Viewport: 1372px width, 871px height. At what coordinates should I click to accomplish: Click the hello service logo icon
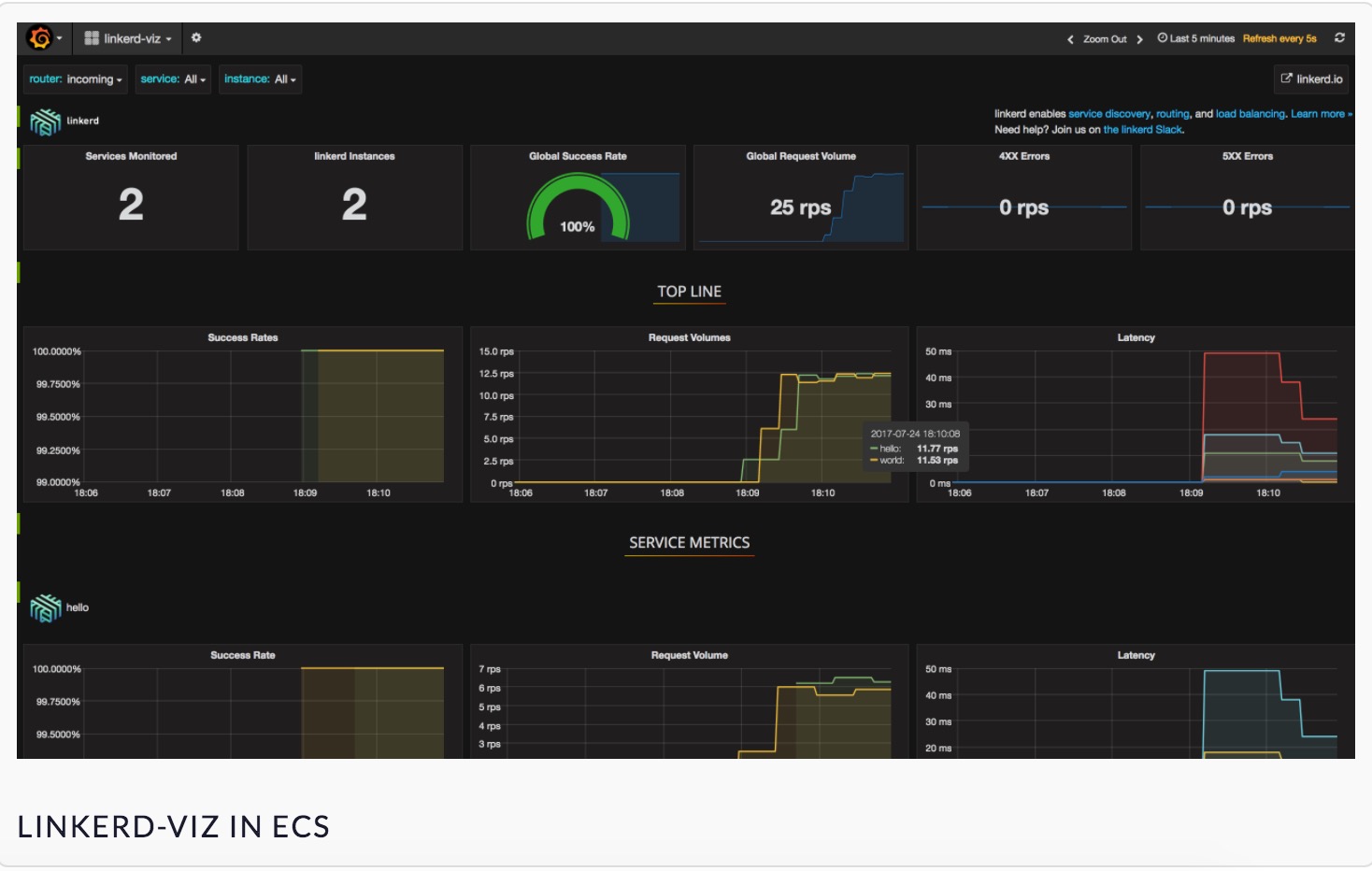pyautogui.click(x=45, y=608)
